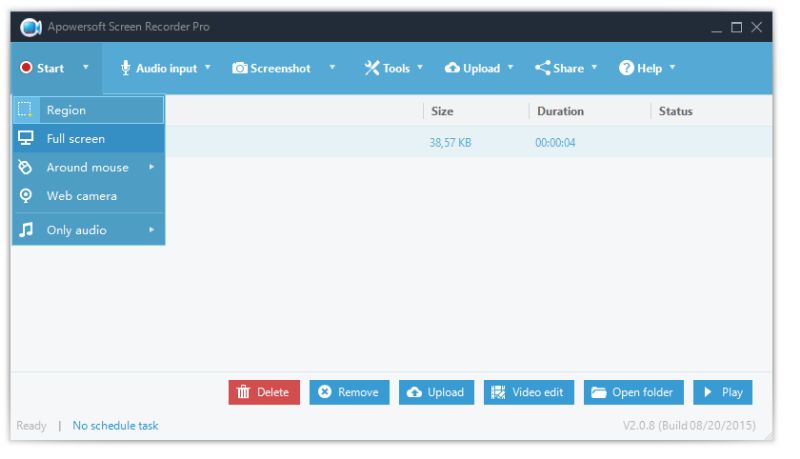Click the cloud Upload icon in toolbar
The width and height of the screenshot is (800, 459).
[x=452, y=68]
